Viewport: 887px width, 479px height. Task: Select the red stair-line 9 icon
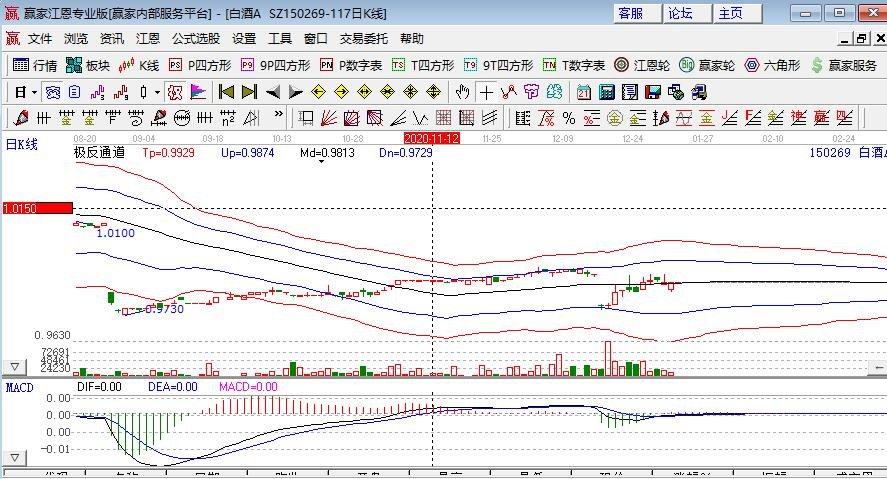pyautogui.click(x=120, y=92)
